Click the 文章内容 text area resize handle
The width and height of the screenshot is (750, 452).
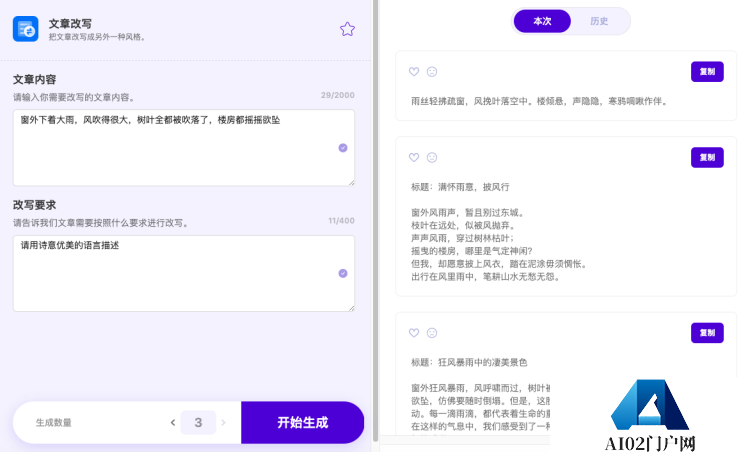352,182
